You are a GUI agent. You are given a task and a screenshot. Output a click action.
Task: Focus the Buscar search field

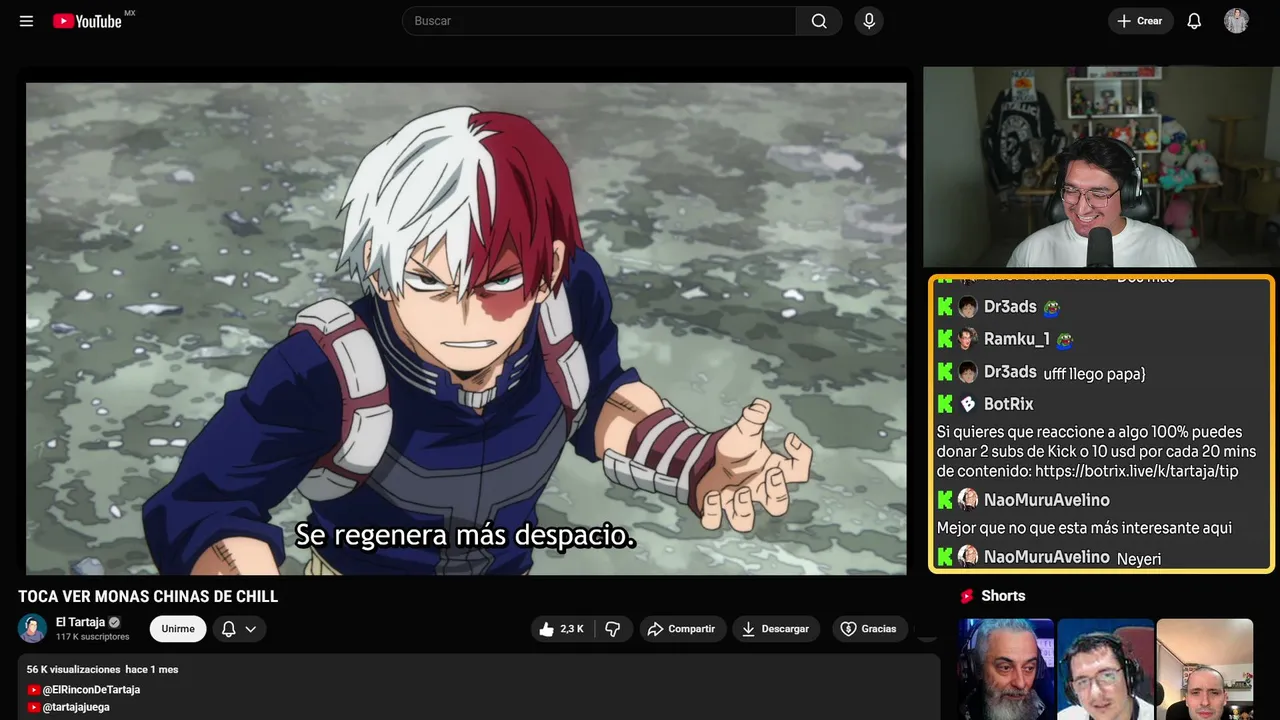pos(599,21)
